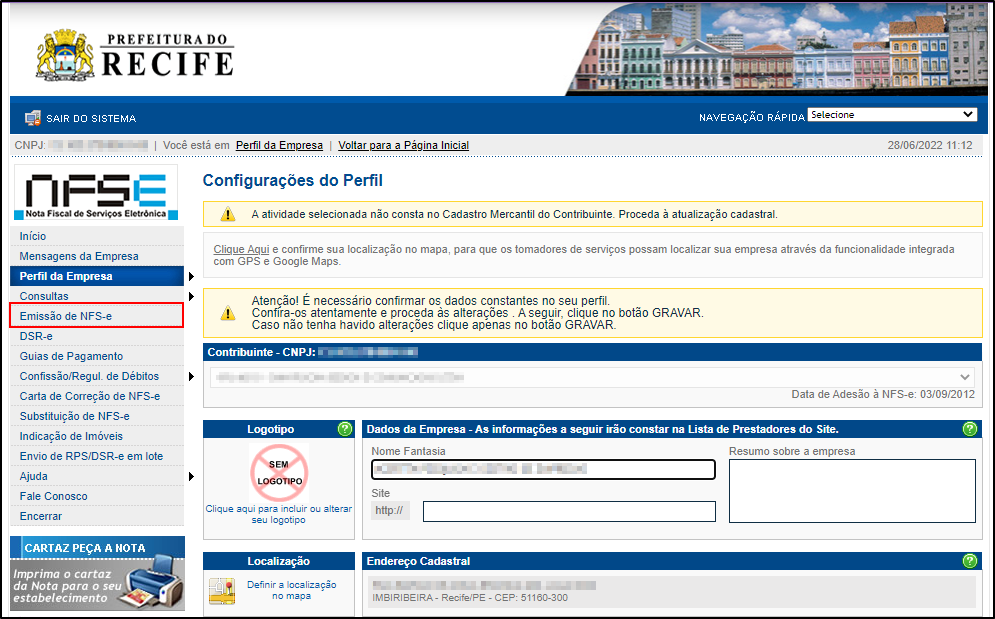This screenshot has width=995, height=619.
Task: Click the IMBIRIBEIRA - Recife/PE address text
Action: click(470, 598)
